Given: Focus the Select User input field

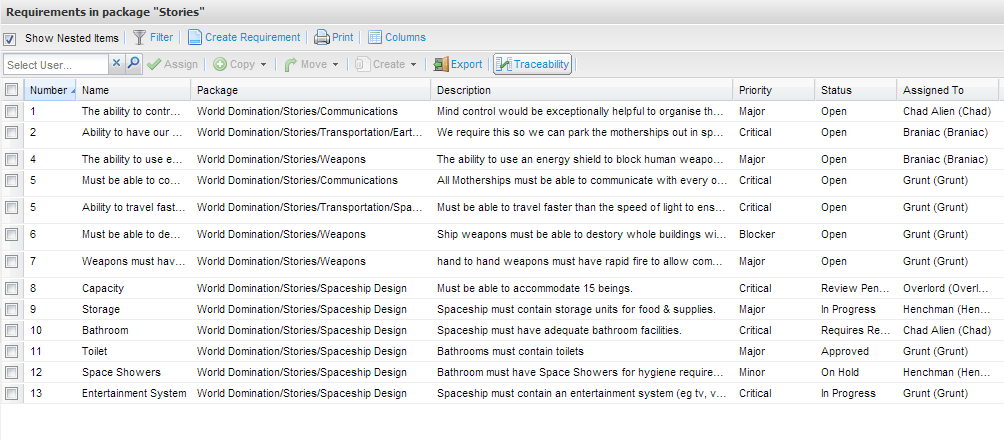Looking at the screenshot, I should (x=55, y=64).
